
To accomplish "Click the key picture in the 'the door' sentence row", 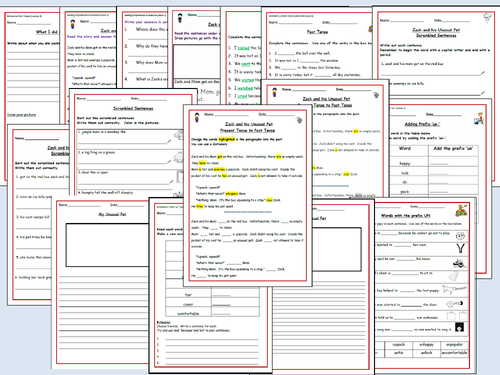I will pyautogui.click(x=455, y=304).
